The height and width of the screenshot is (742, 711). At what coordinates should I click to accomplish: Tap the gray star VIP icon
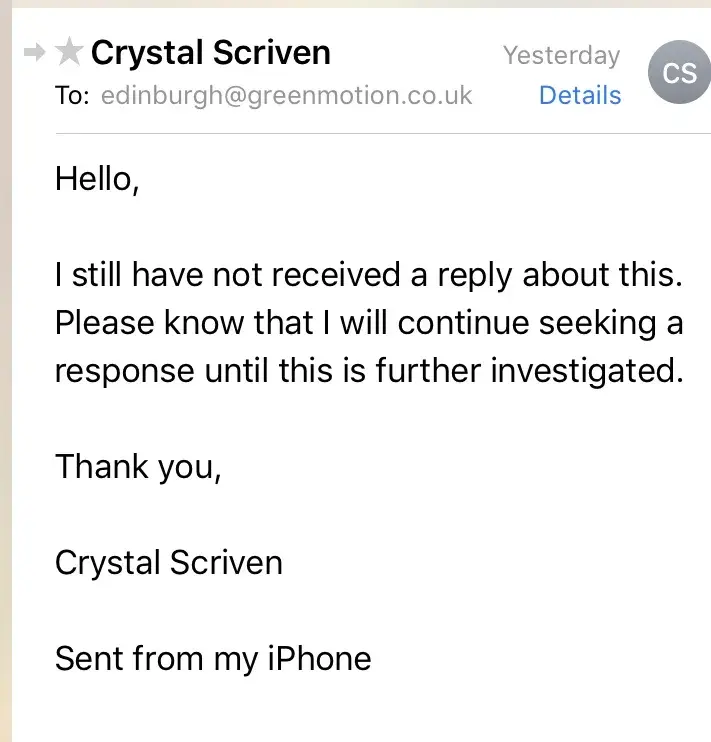(68, 52)
